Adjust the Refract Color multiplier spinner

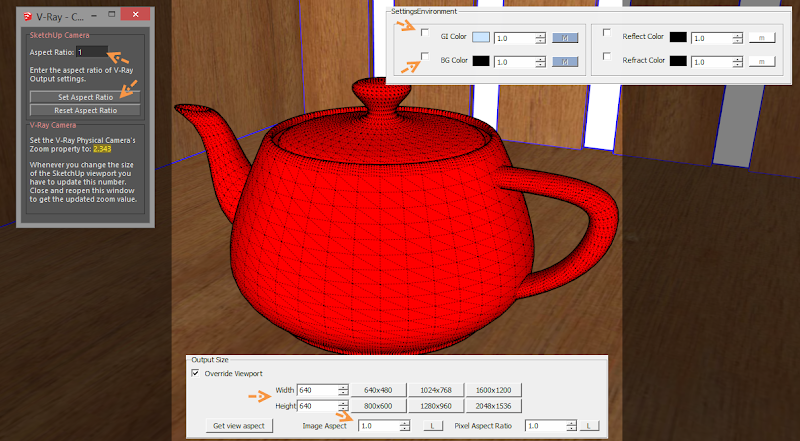(738, 62)
